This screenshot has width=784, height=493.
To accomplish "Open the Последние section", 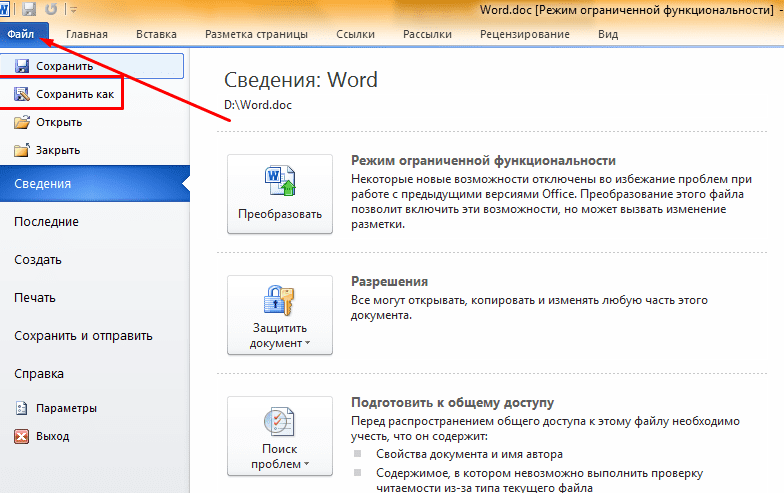I will (x=46, y=222).
